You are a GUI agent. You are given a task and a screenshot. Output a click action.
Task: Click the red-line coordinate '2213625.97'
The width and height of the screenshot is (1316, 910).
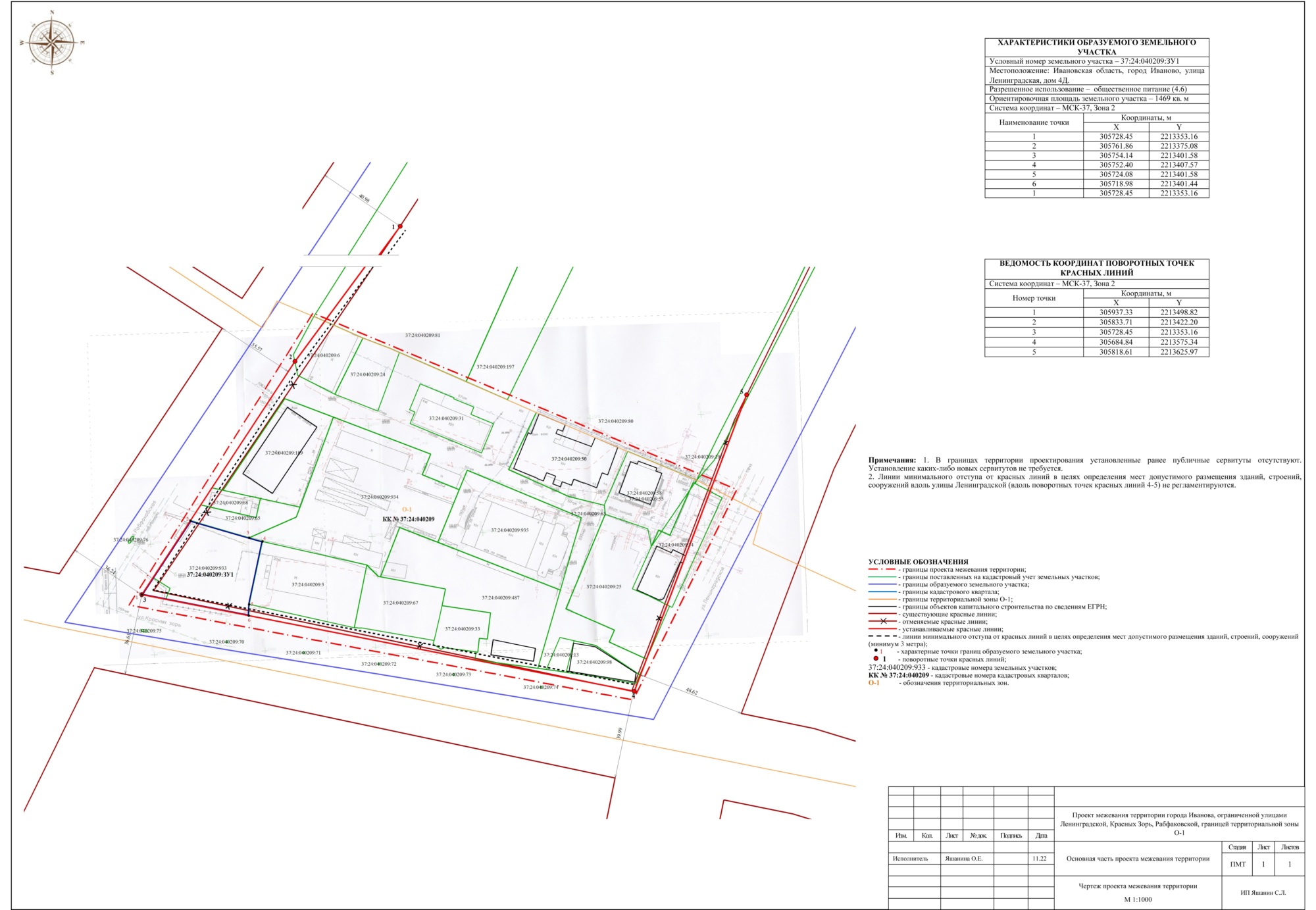click(1178, 352)
